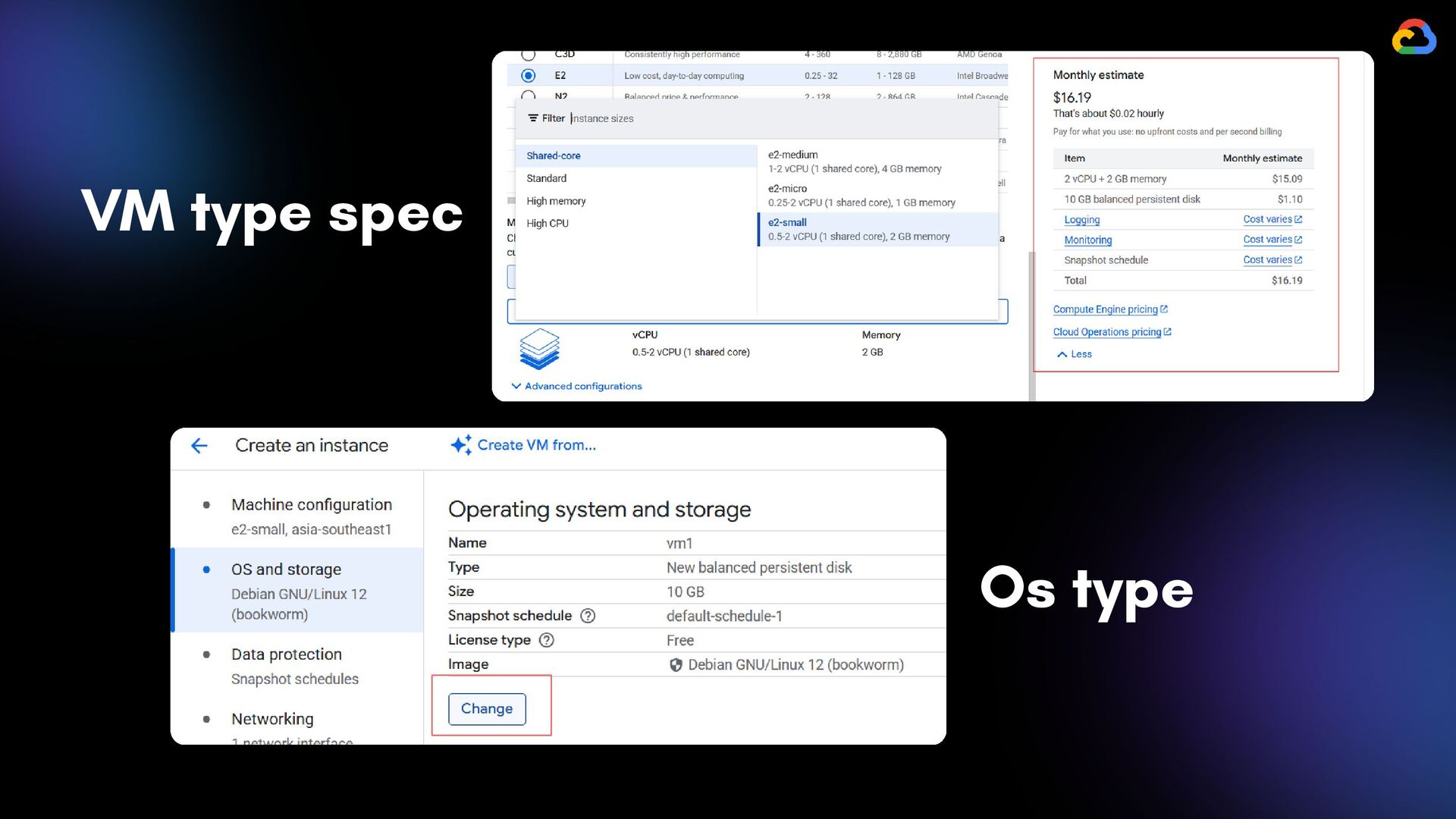Image resolution: width=1456 pixels, height=819 pixels.
Task: Select the E2 machine series radio button
Action: point(529,75)
